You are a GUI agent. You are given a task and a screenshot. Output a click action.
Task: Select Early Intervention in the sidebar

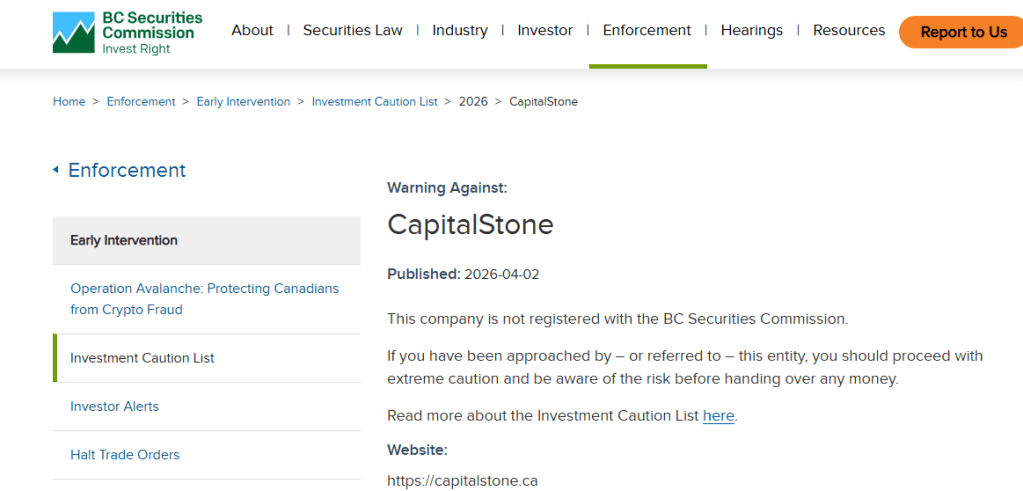[124, 240]
